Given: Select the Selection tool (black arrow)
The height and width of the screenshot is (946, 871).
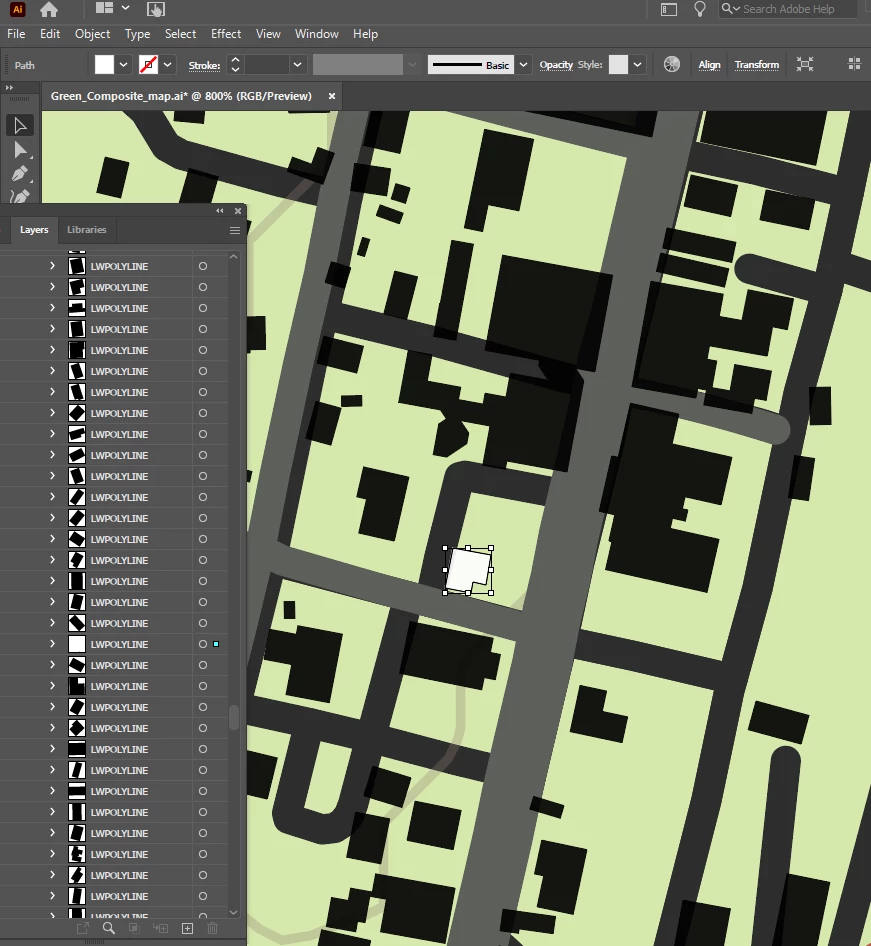Looking at the screenshot, I should [x=19, y=125].
